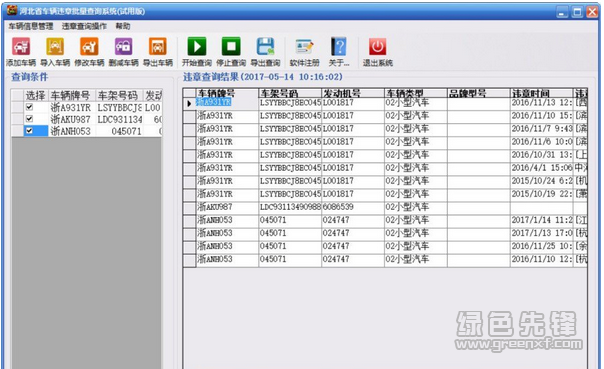The width and height of the screenshot is (604, 369).
Task: Stop query with green square icon
Action: pos(231,47)
